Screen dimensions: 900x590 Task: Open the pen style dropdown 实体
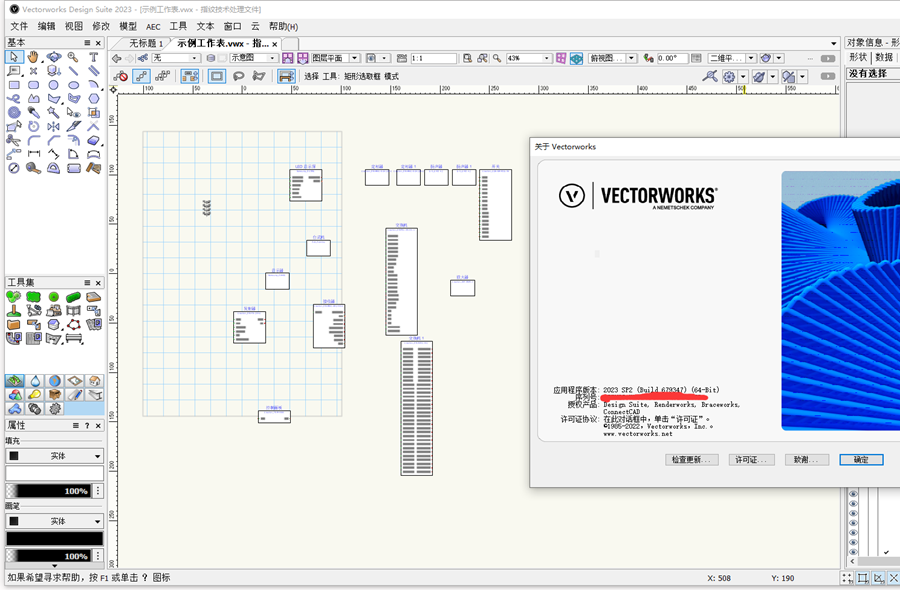(x=55, y=521)
